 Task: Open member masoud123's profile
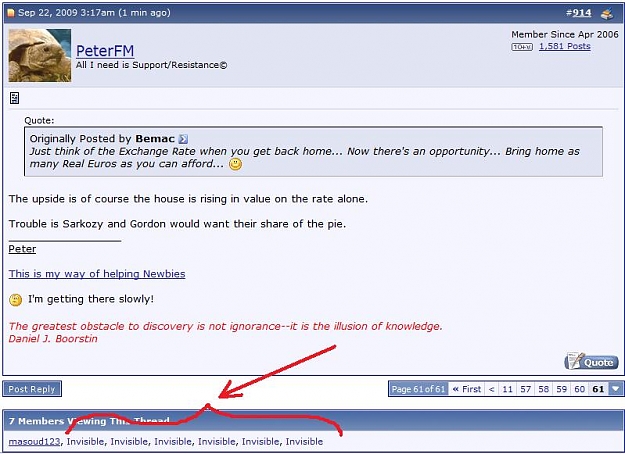(34, 442)
